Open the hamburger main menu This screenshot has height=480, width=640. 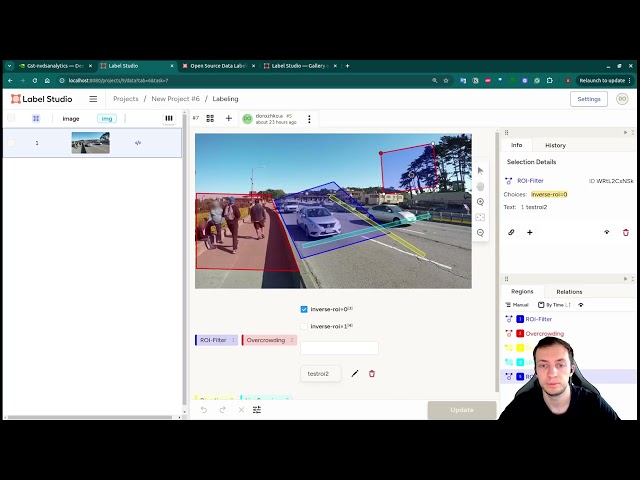[93, 99]
